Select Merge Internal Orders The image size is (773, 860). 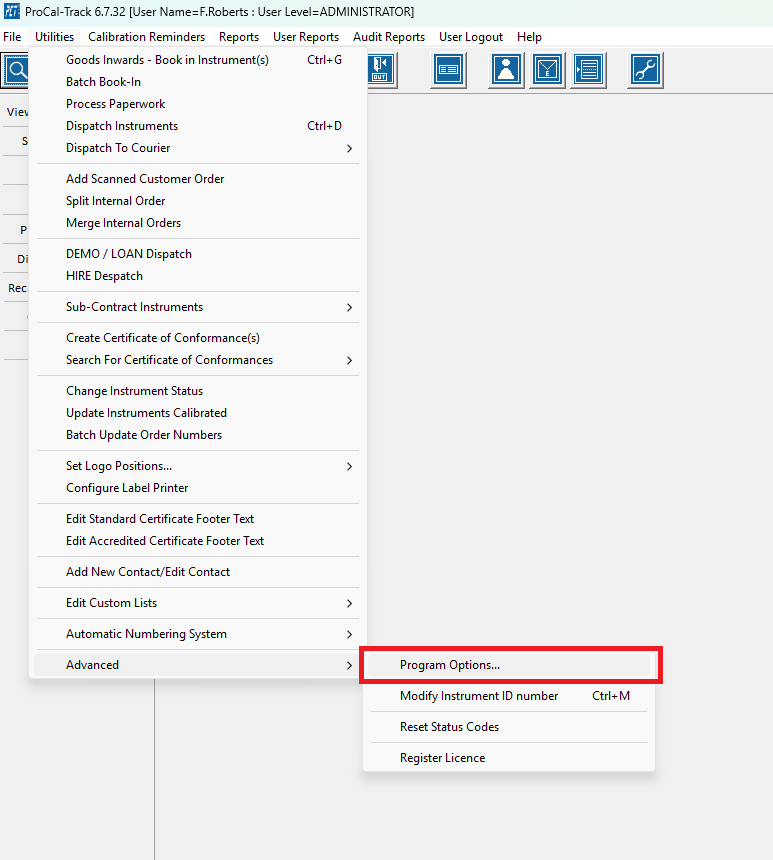(198, 223)
